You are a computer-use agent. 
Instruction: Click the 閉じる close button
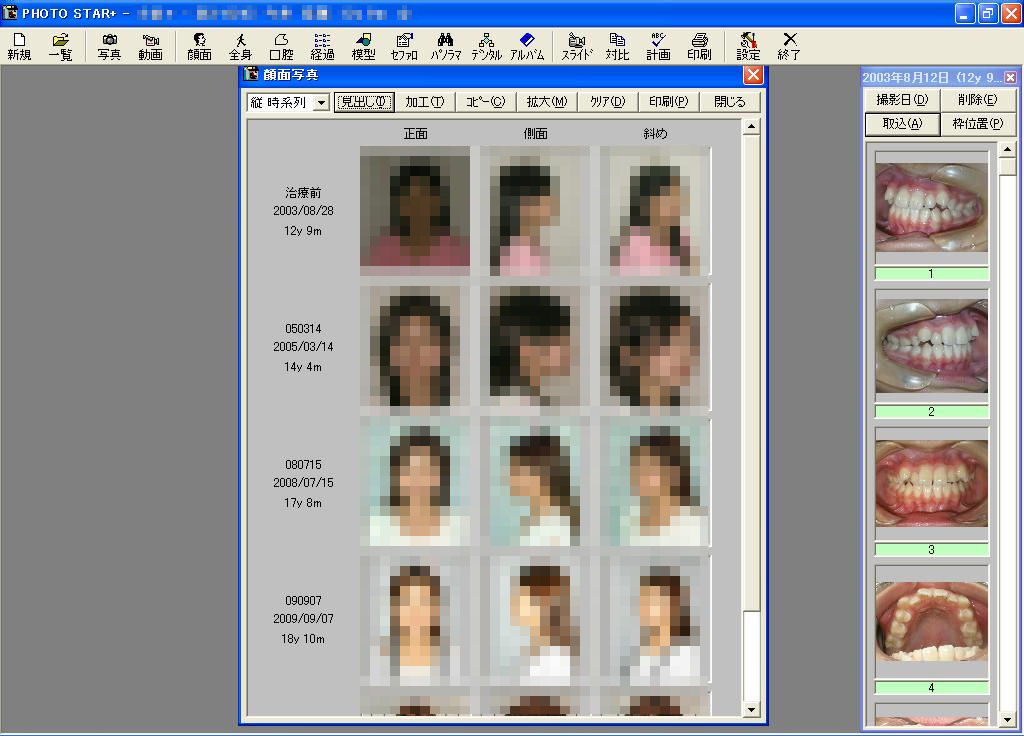click(729, 102)
